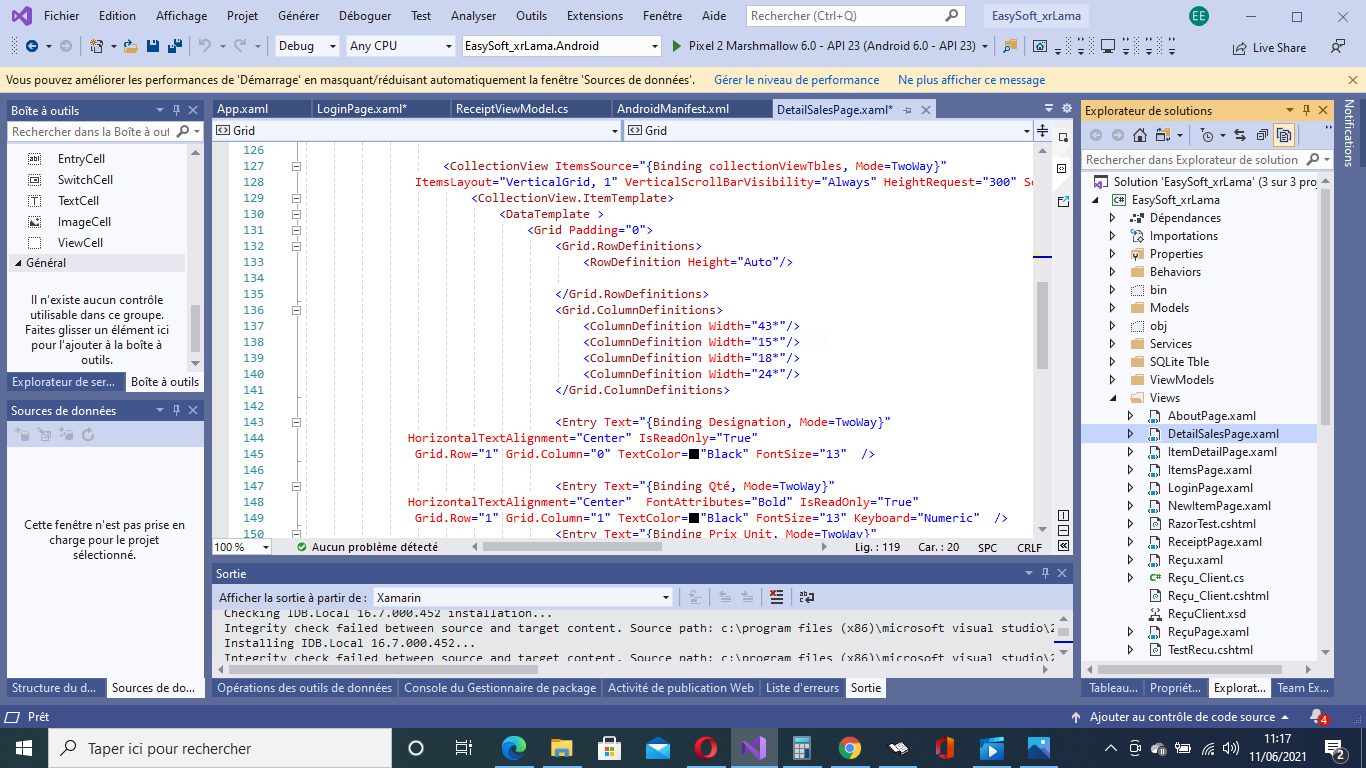Screen dimensions: 1366x768
Task: Toggle pin on the Boîte à outils panel
Action: (177, 110)
